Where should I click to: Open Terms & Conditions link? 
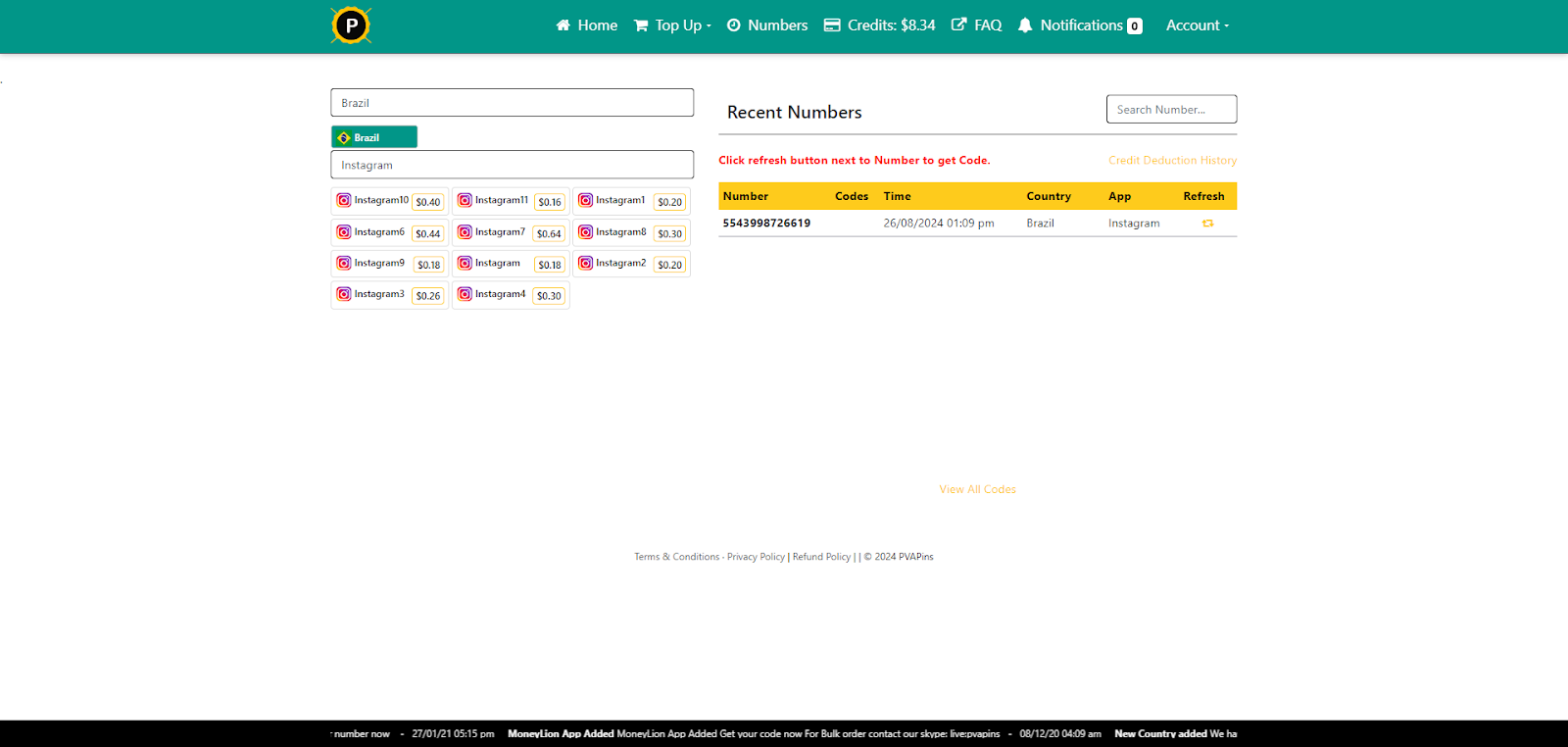click(676, 557)
